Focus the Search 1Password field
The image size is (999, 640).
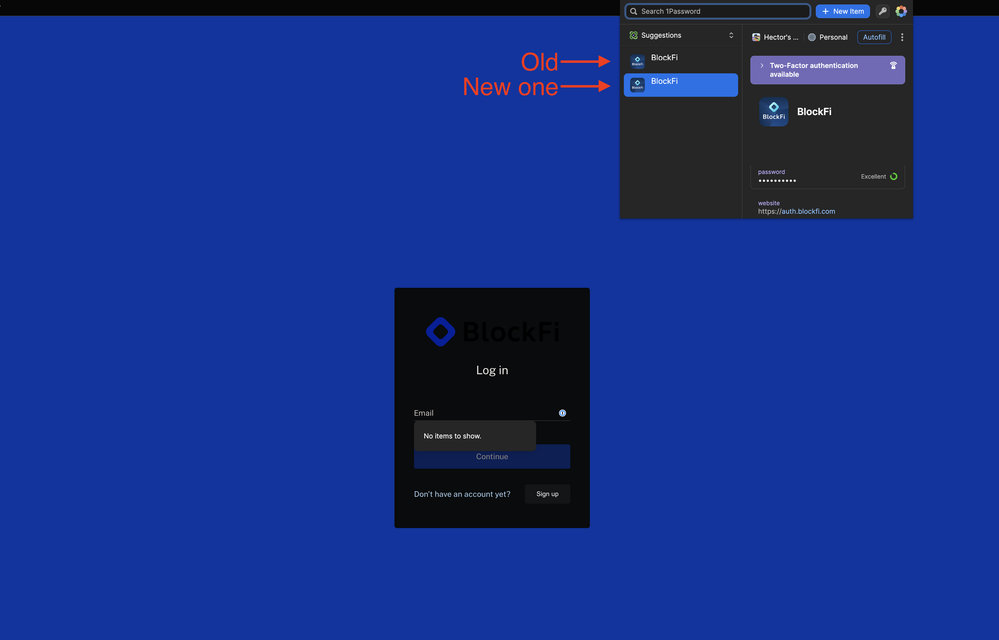(720, 11)
